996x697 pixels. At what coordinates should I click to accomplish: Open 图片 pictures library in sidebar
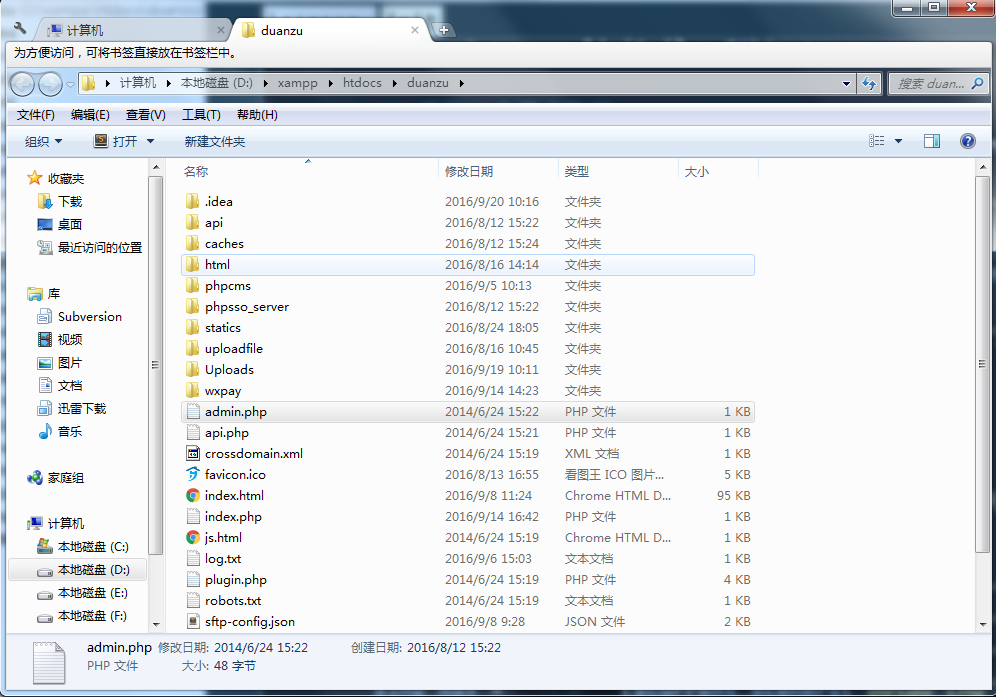[x=60, y=363]
